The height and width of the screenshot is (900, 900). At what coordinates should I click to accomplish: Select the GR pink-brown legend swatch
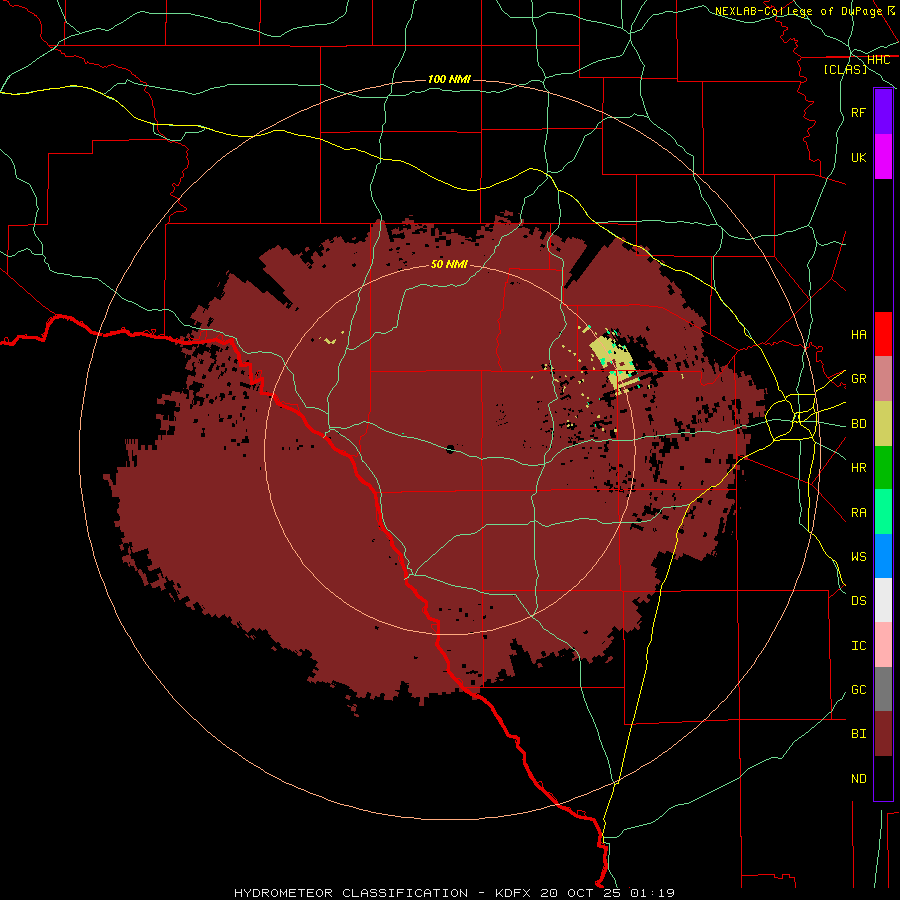coord(883,379)
